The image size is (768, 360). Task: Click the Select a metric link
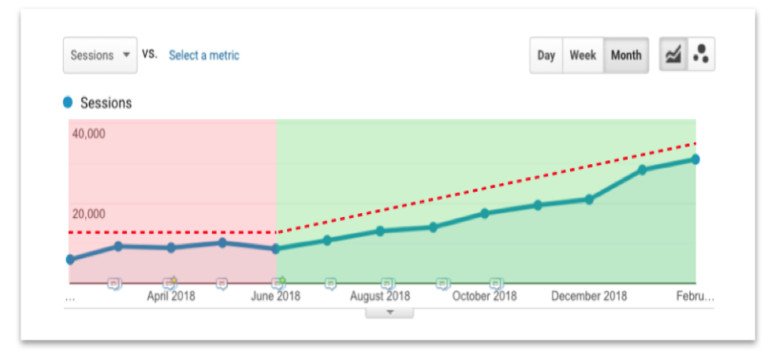pyautogui.click(x=204, y=55)
